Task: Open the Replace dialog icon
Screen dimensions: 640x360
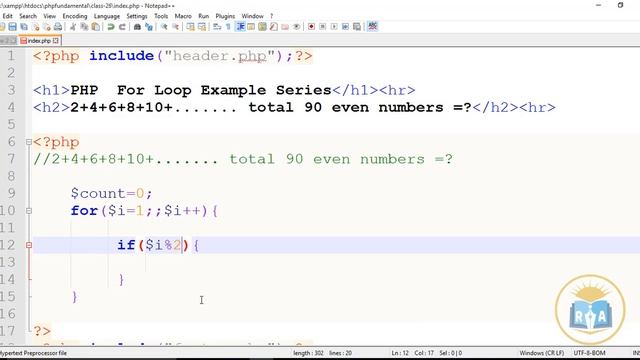Action: [x=149, y=27]
